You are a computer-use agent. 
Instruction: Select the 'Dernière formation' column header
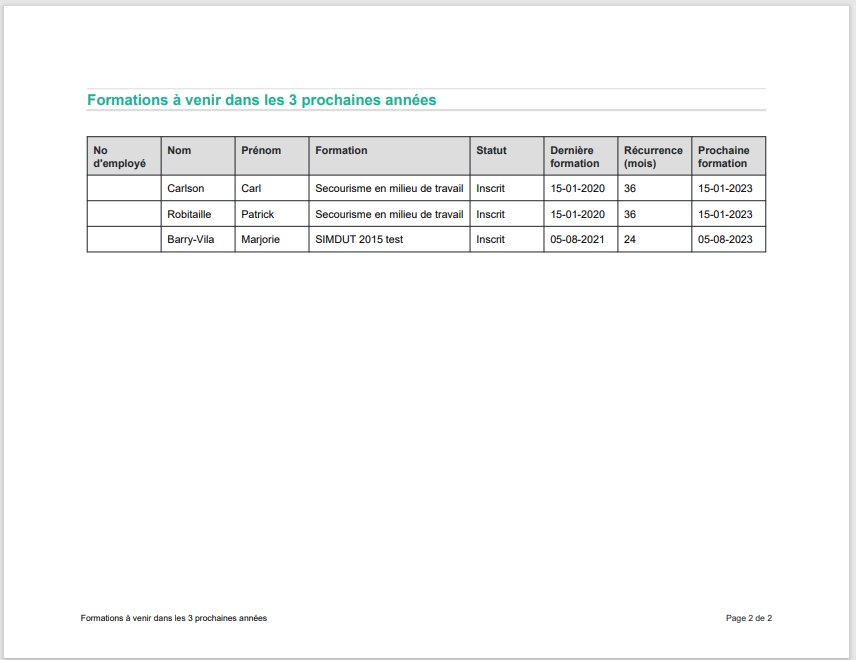581,156
